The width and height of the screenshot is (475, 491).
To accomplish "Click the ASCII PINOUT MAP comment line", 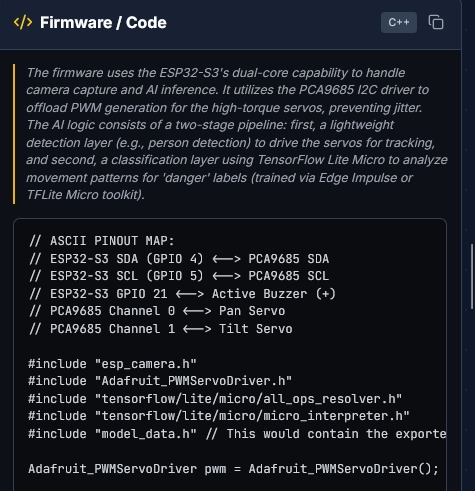I will tap(102, 241).
